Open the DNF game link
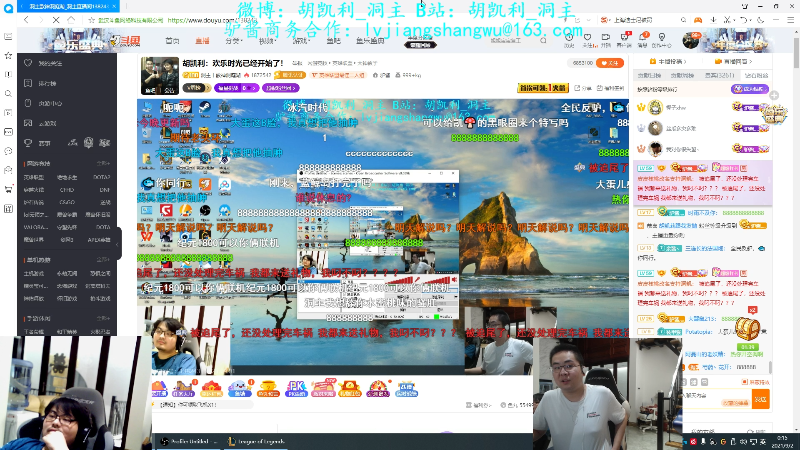800x450 pixels. coord(105,190)
